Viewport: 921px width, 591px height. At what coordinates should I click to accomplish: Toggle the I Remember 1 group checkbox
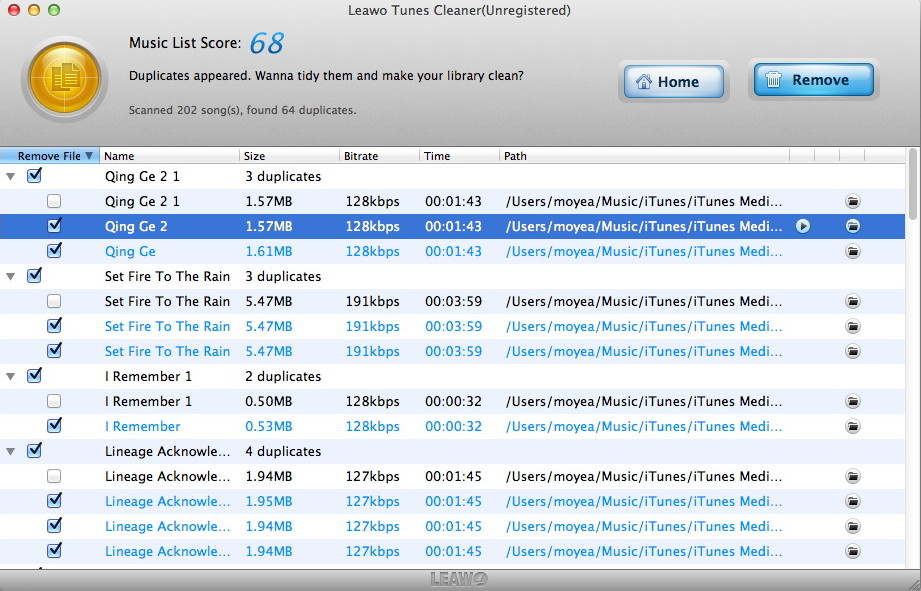tap(35, 375)
